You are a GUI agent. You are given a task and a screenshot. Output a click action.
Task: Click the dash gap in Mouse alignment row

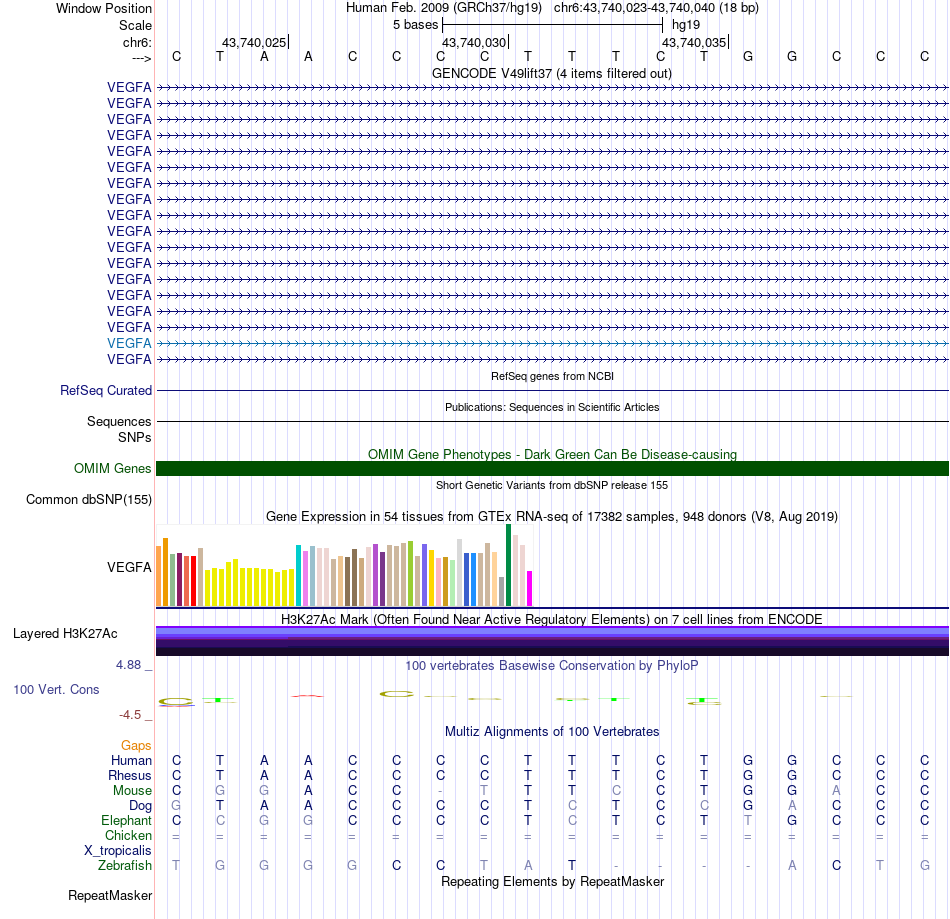pyautogui.click(x=440, y=791)
